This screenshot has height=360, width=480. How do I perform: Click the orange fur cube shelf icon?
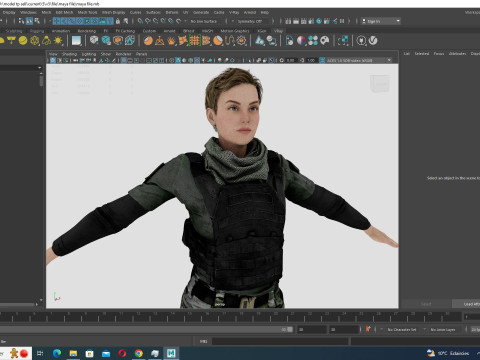[118, 41]
